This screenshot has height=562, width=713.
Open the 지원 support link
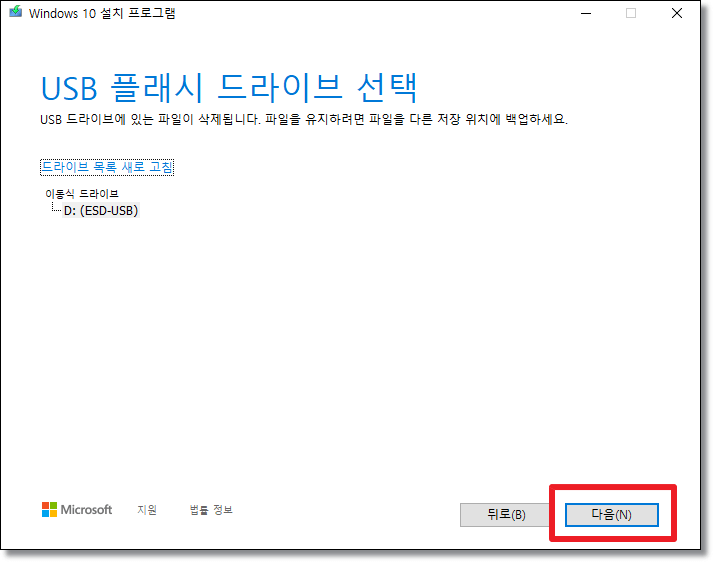coord(147,510)
